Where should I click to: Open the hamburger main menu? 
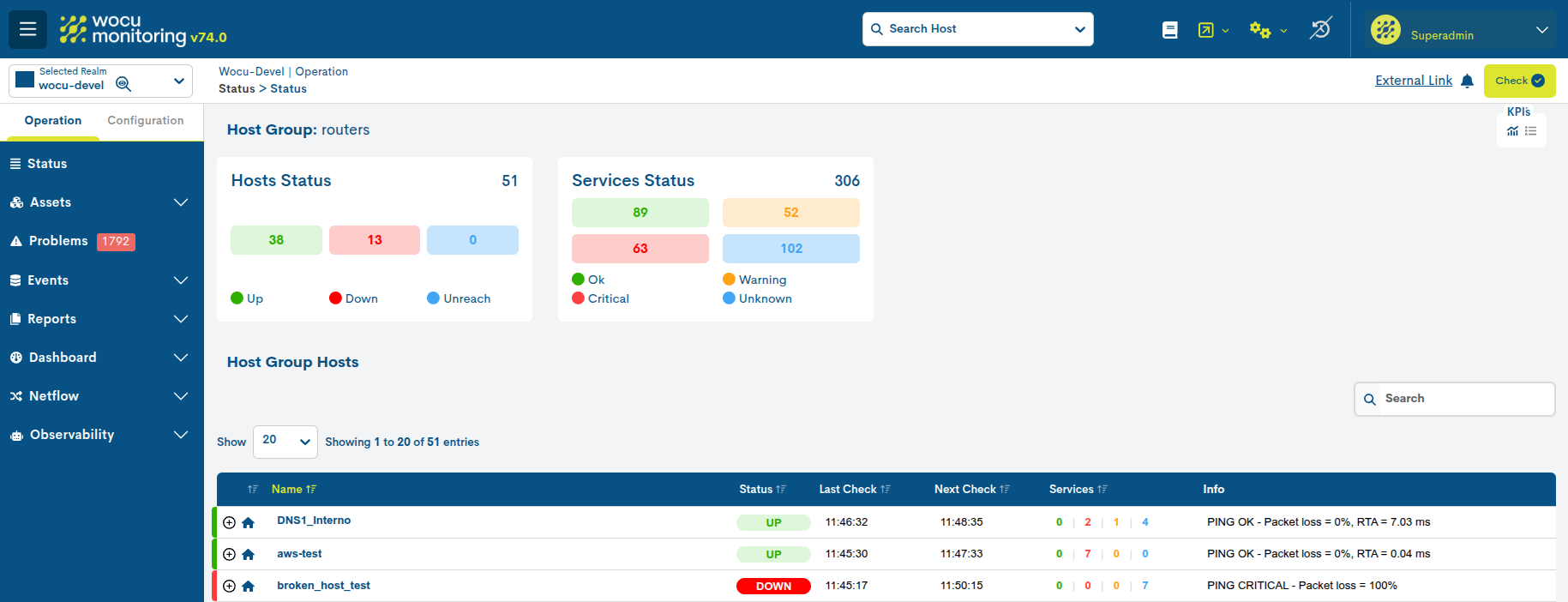coord(27,29)
